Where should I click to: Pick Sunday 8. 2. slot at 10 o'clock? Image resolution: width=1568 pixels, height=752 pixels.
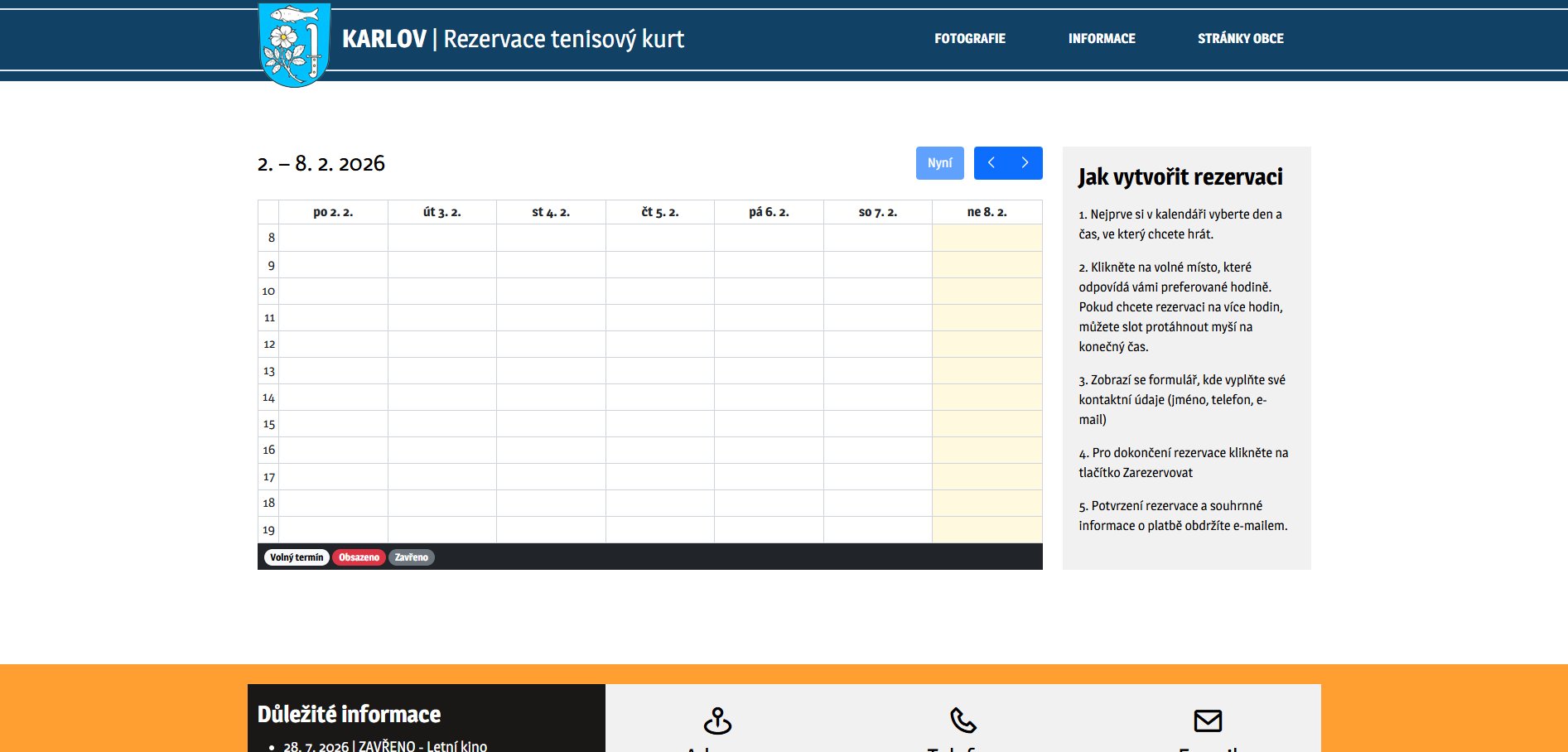point(987,292)
